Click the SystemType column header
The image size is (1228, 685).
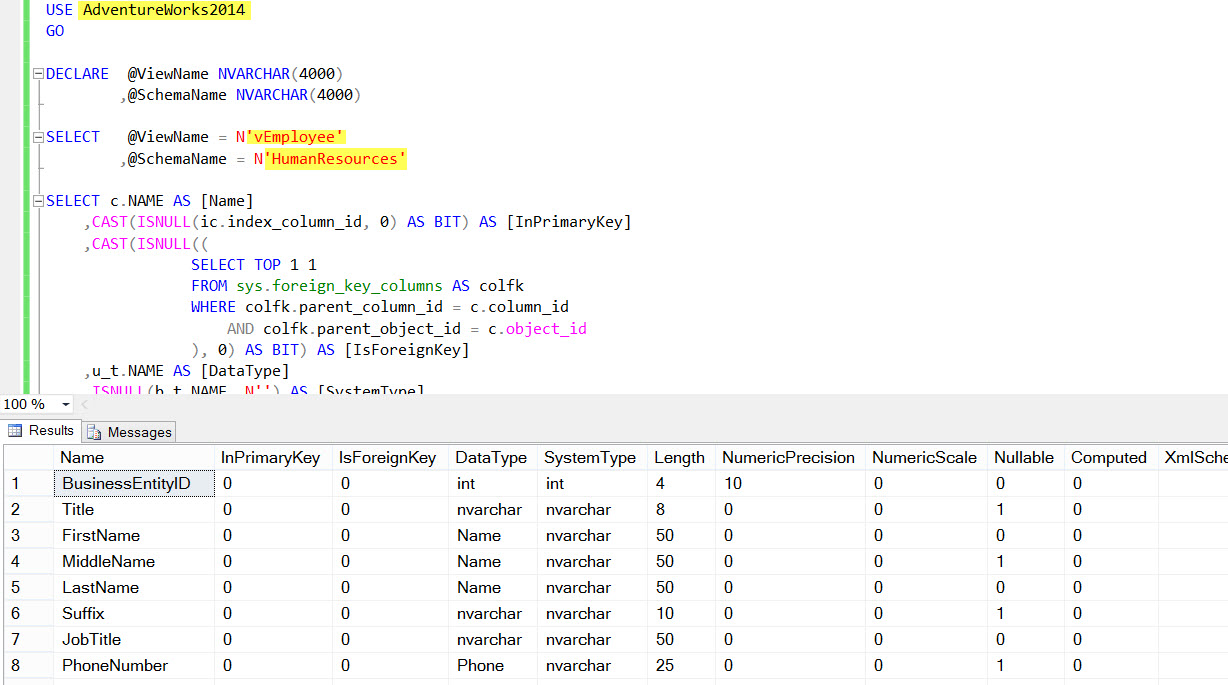592,457
